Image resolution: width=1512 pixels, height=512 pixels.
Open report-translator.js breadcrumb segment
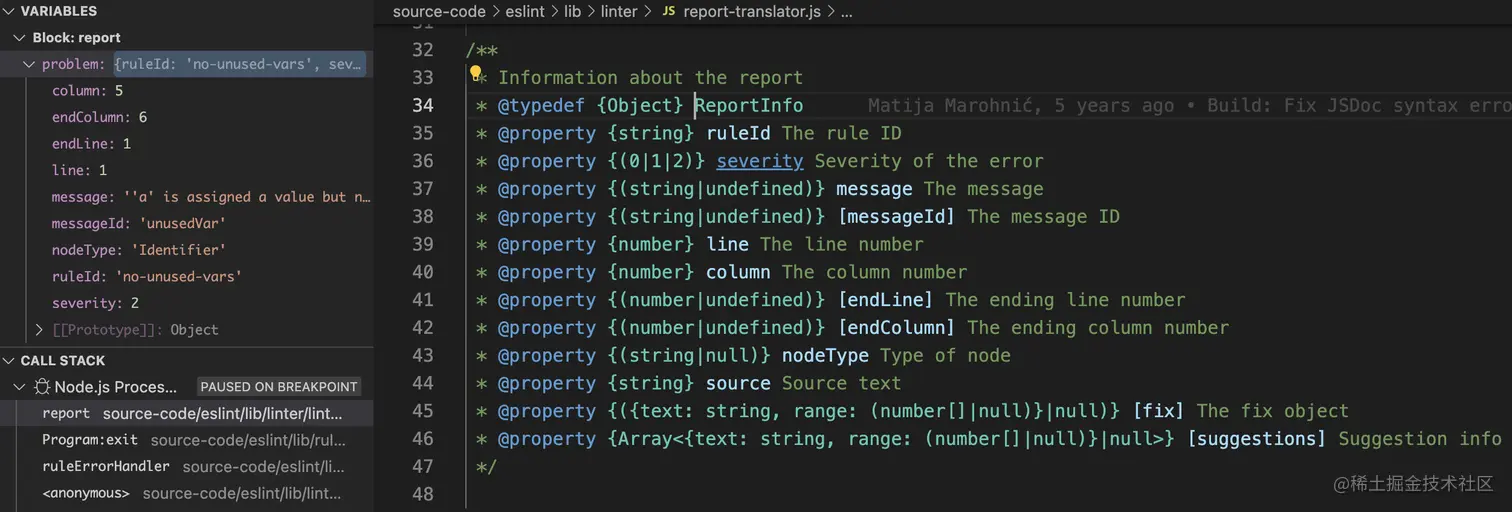click(754, 12)
